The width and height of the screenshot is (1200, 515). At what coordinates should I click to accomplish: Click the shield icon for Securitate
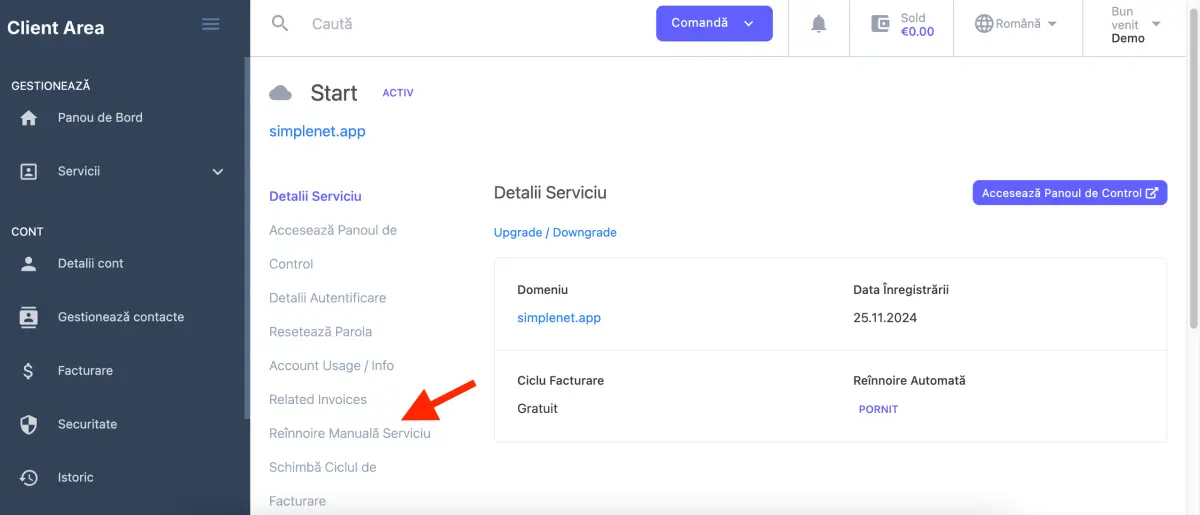point(29,425)
